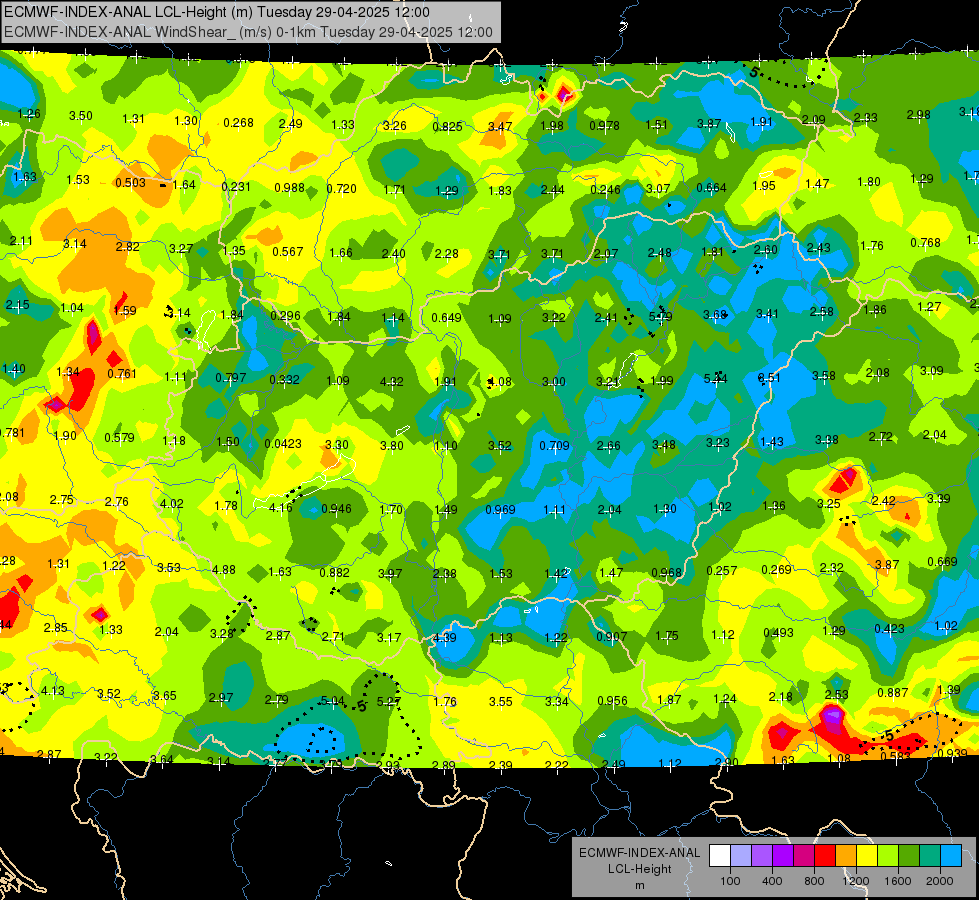Click the wind shear value 0.946

[337, 509]
